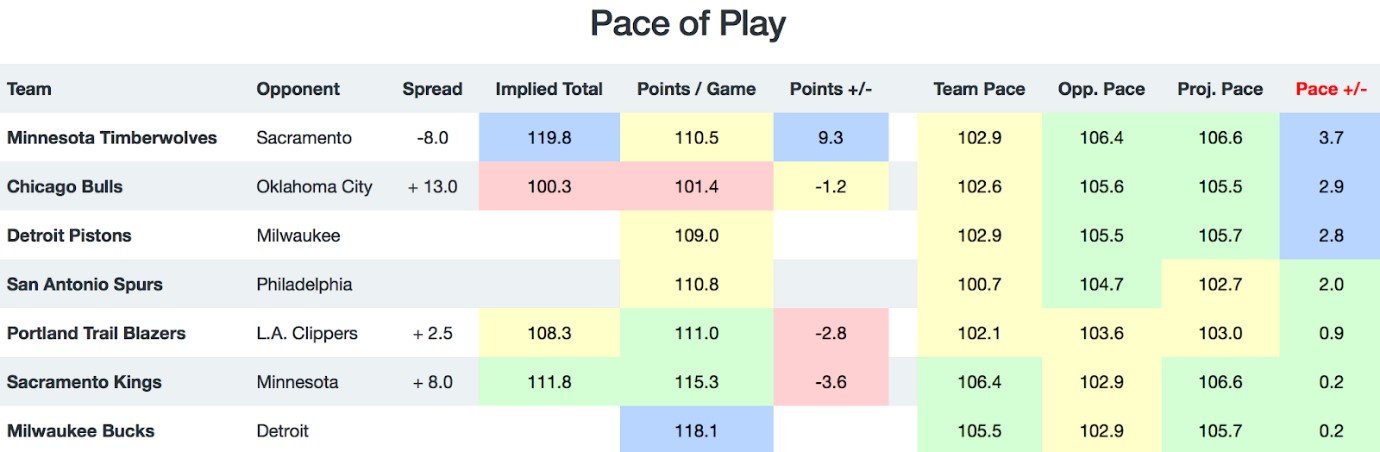Click the Milwaukee Bucks team name
The image size is (1380, 452).
click(x=81, y=431)
